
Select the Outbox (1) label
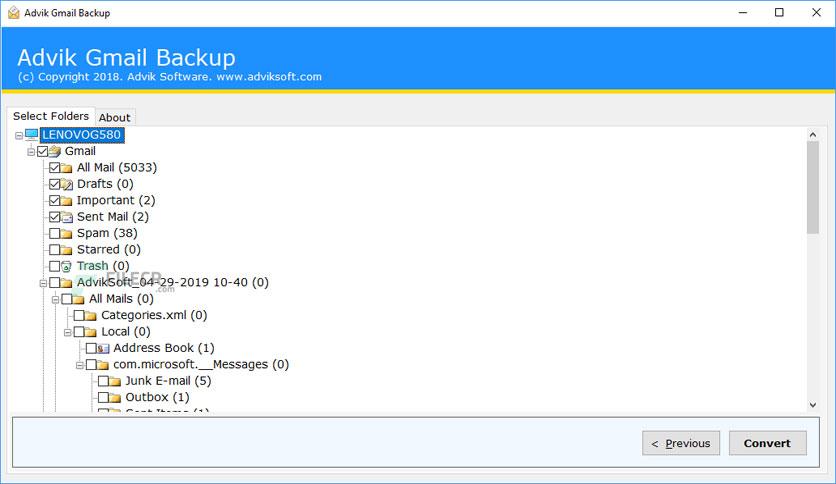(157, 398)
